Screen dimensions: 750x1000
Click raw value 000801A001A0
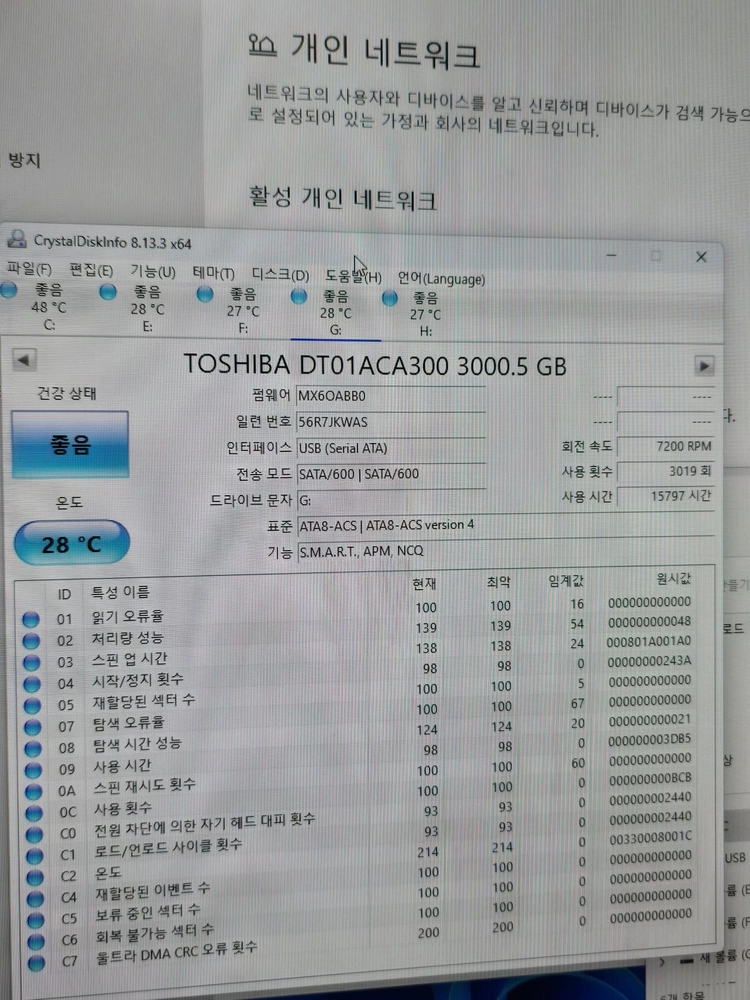point(649,642)
